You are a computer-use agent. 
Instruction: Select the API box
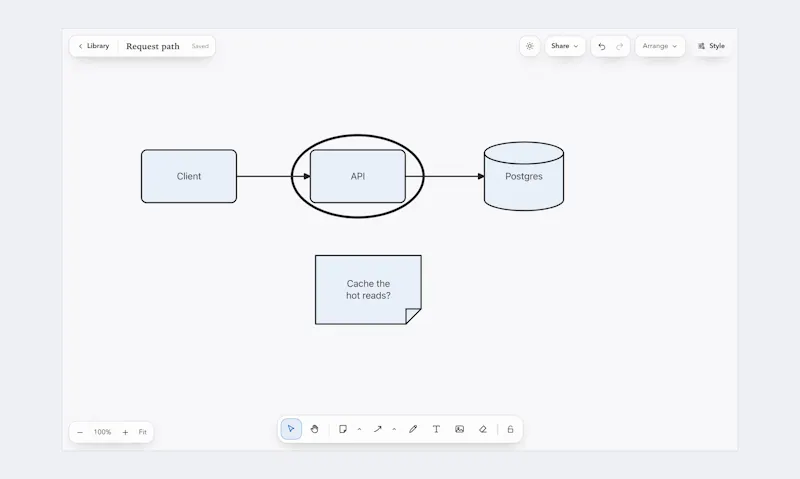(358, 176)
